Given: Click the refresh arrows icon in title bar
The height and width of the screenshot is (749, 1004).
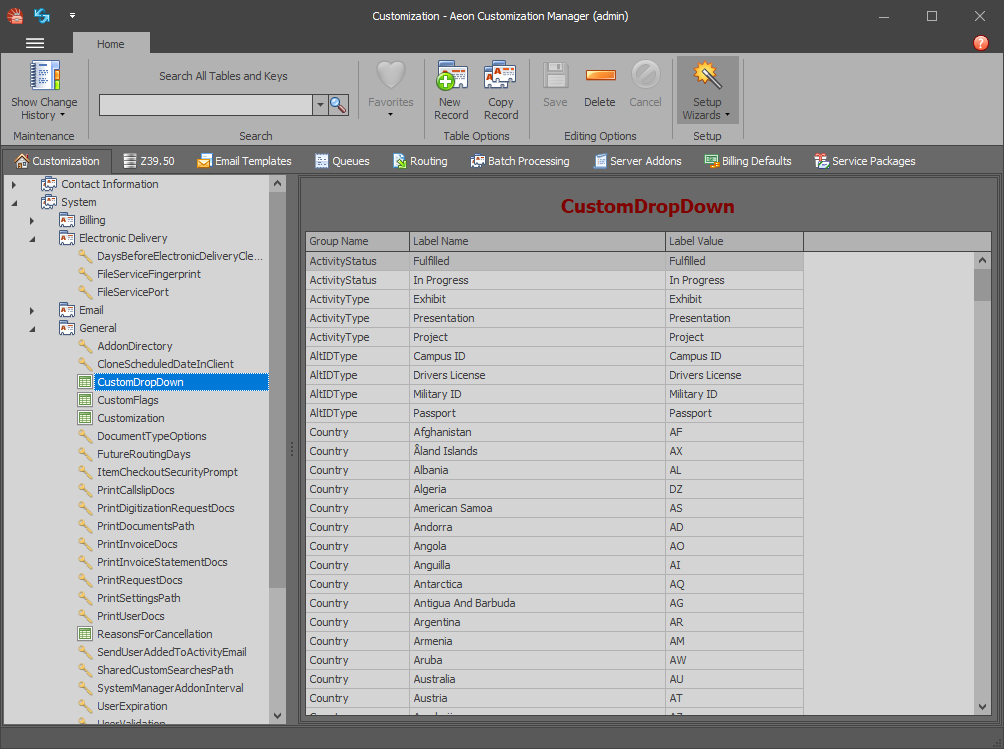Looking at the screenshot, I should pos(42,16).
